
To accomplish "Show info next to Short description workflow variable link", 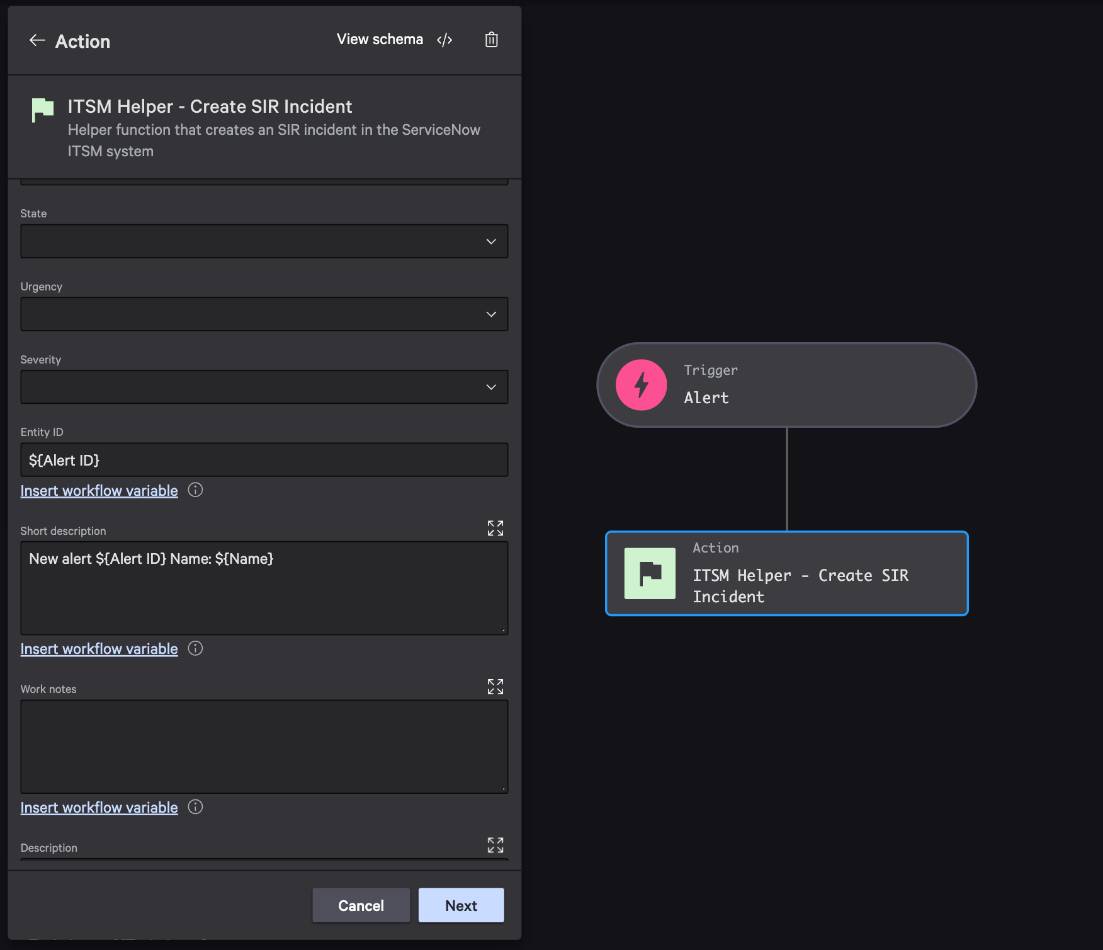I will pos(196,648).
